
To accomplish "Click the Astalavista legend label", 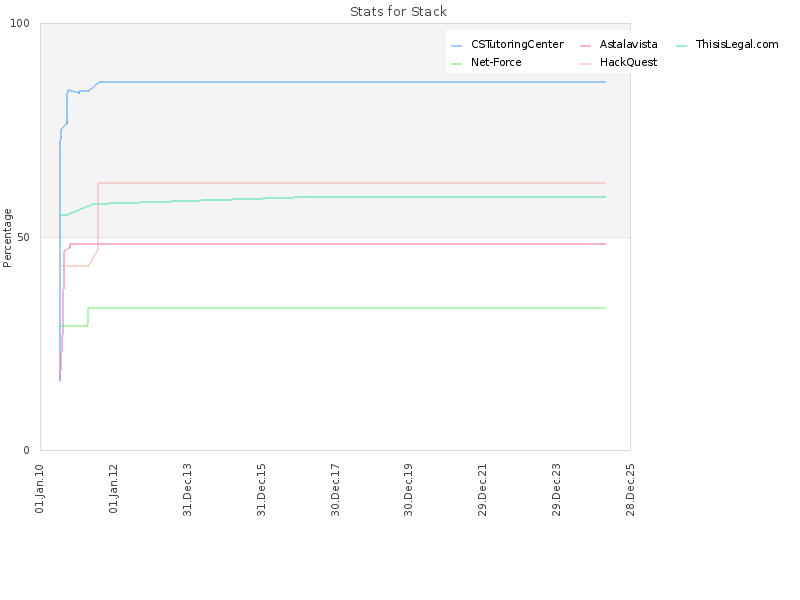I will 628,44.
